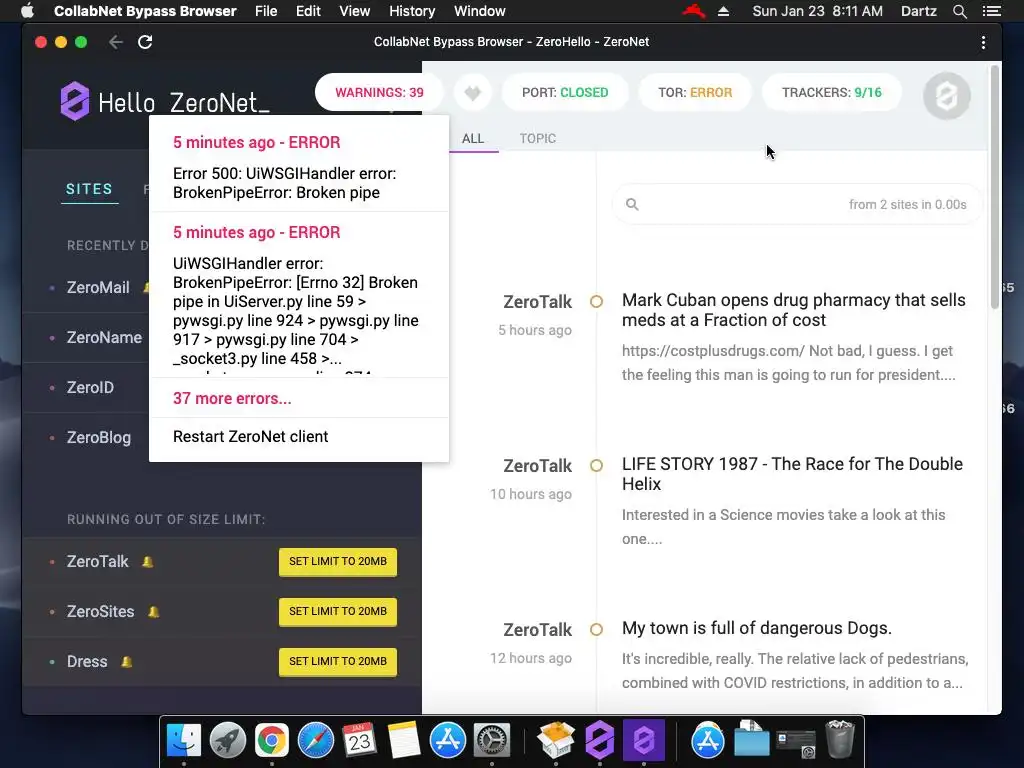1024x768 pixels.
Task: Click the WARNINGS: 39 pill
Action: tap(379, 93)
